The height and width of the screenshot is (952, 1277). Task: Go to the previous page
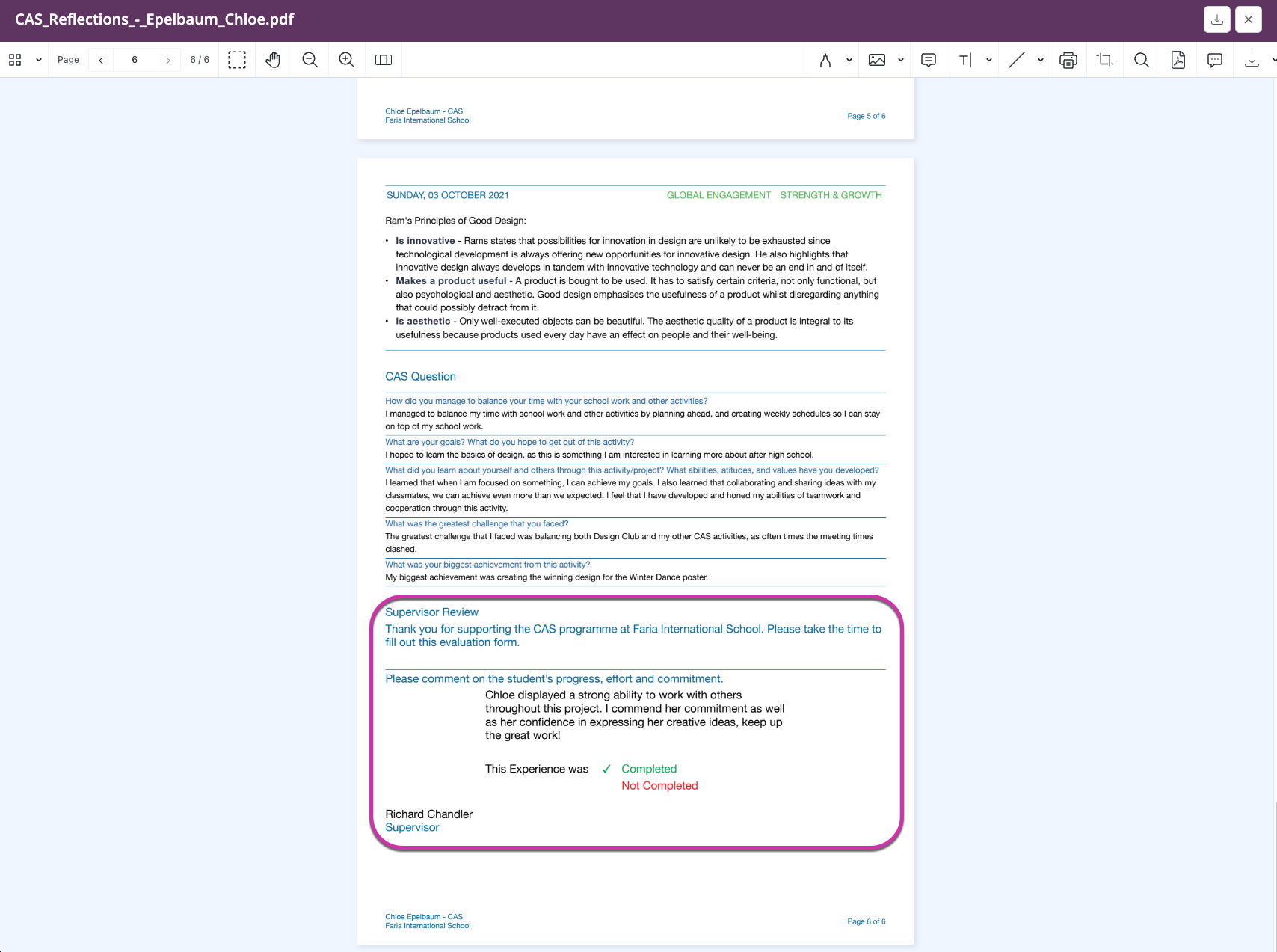point(100,60)
